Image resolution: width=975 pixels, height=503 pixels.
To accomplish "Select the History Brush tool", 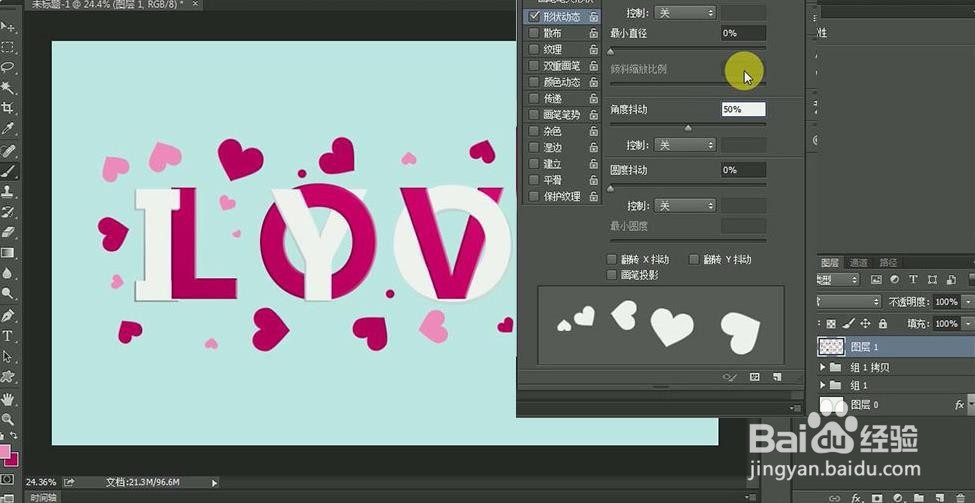I will click(8, 212).
